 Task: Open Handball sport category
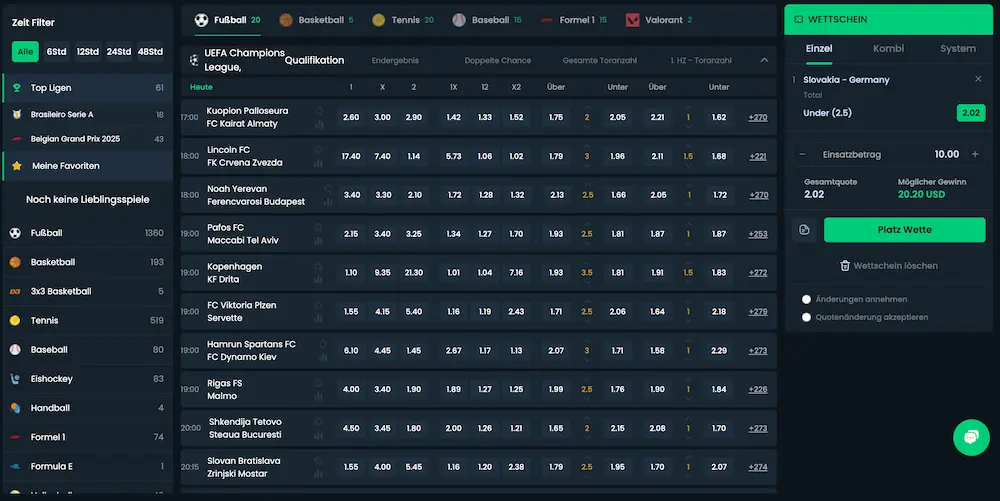click(x=87, y=408)
